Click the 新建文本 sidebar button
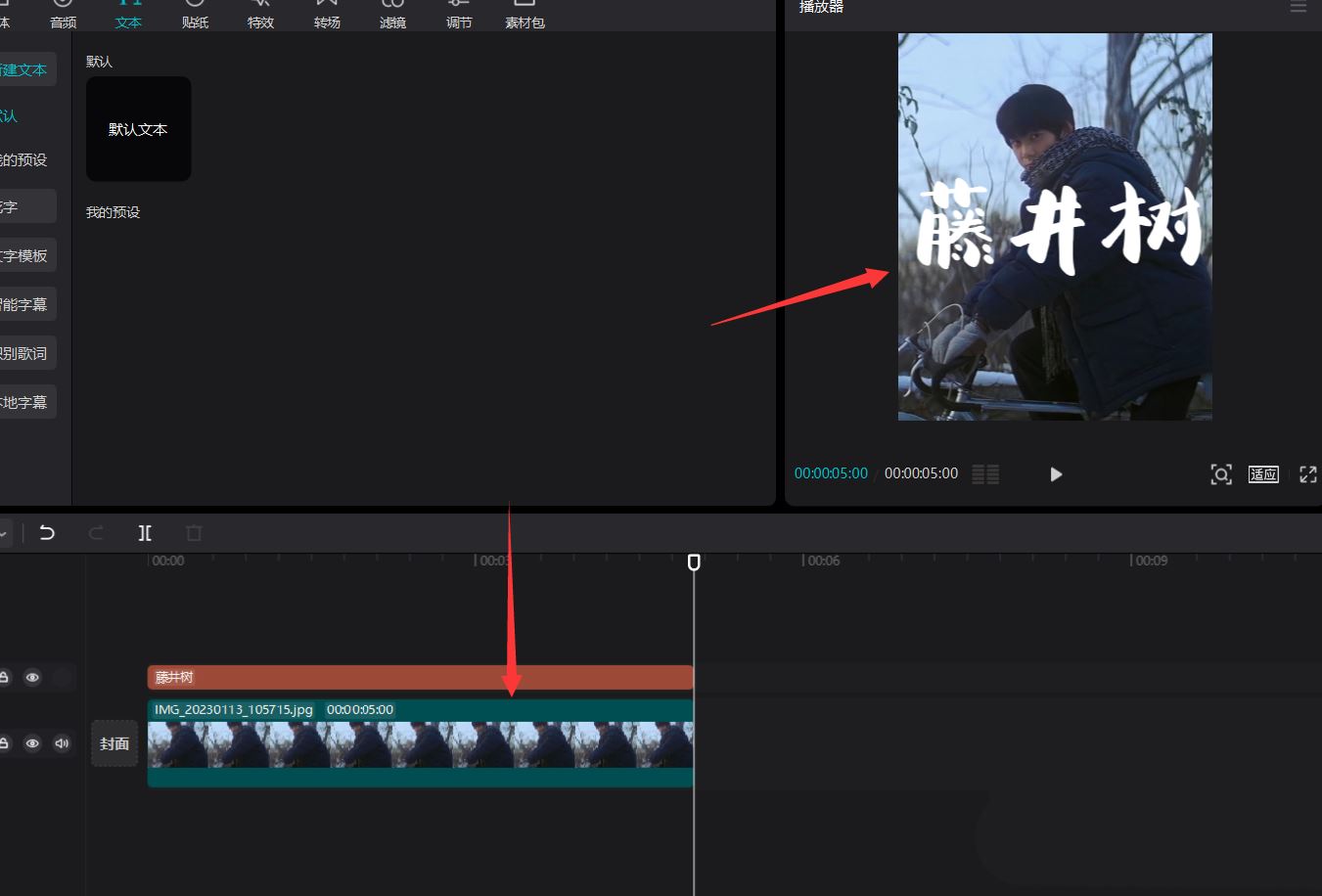This screenshot has height=896, width=1322. [26, 69]
